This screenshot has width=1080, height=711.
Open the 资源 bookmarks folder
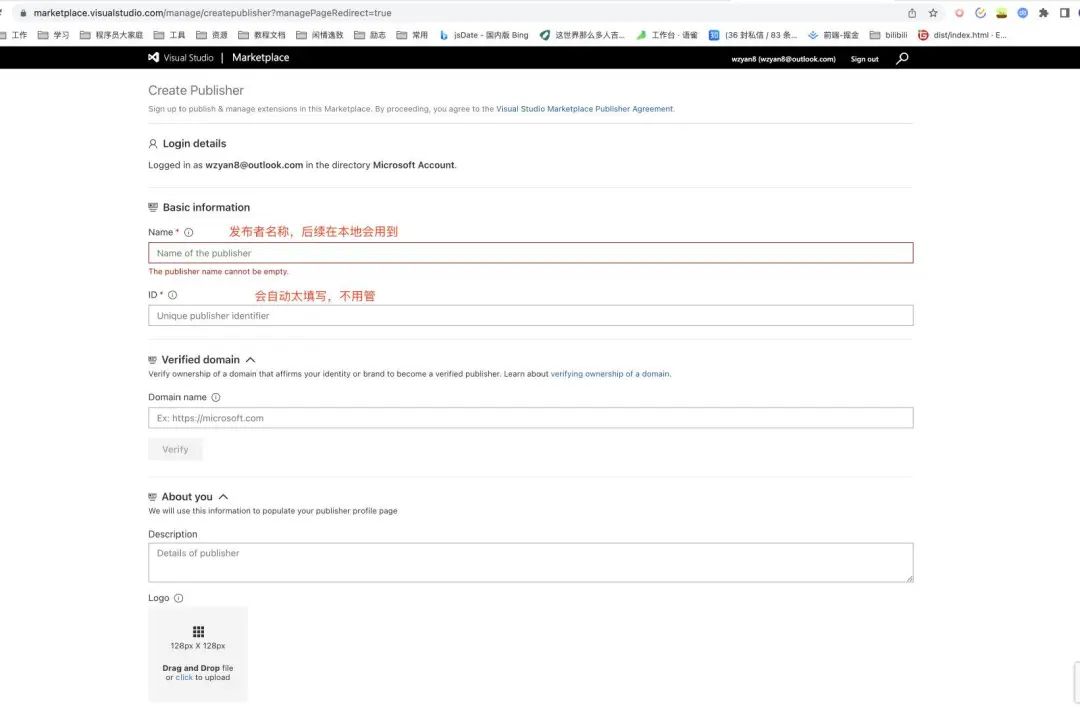pos(211,35)
